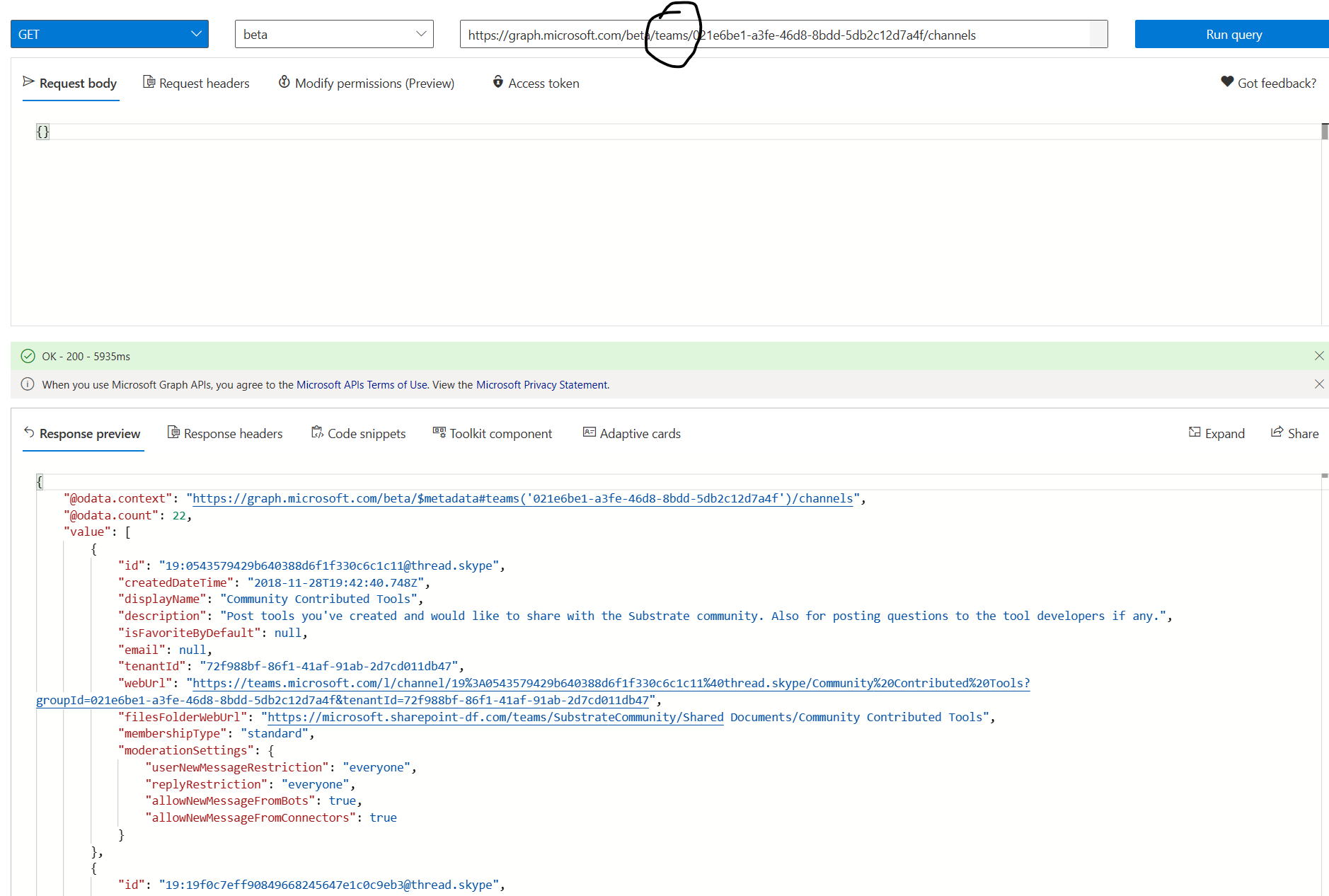Click the query URL input field

[x=783, y=34]
